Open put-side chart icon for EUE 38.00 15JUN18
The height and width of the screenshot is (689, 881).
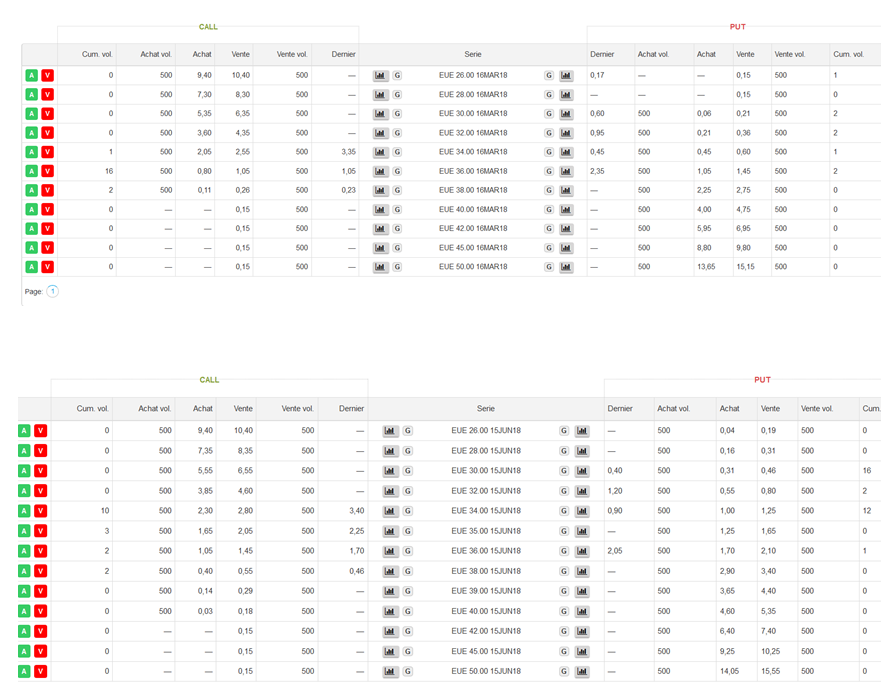coord(582,572)
